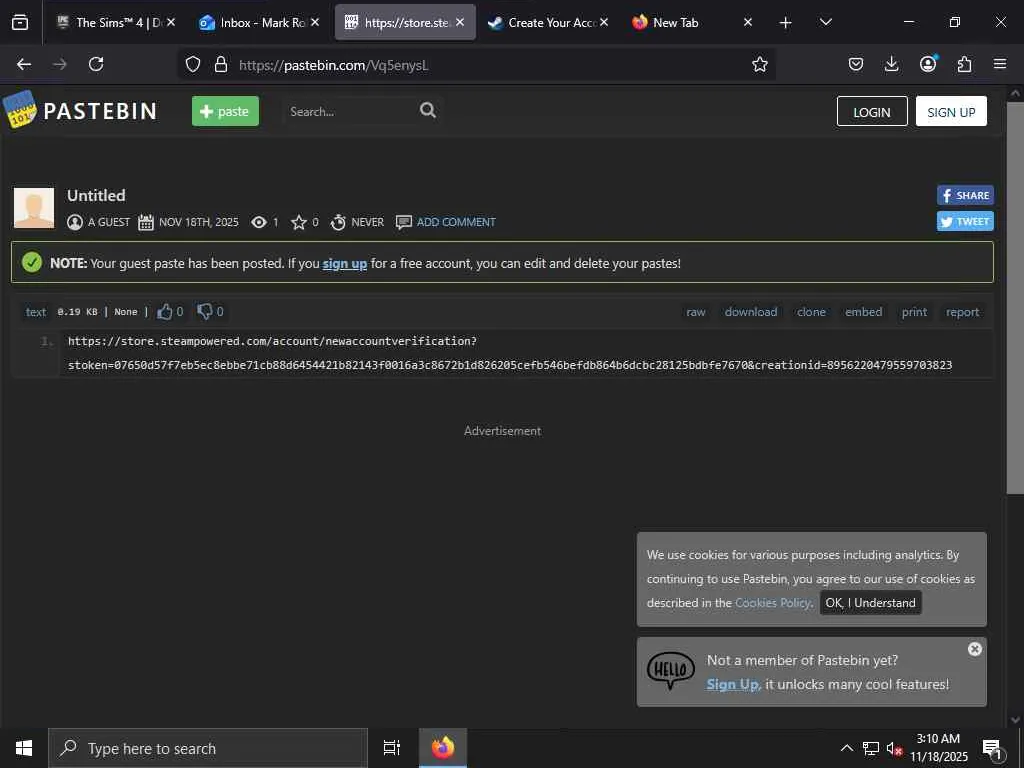Click the Firefox taskbar icon

click(x=443, y=748)
